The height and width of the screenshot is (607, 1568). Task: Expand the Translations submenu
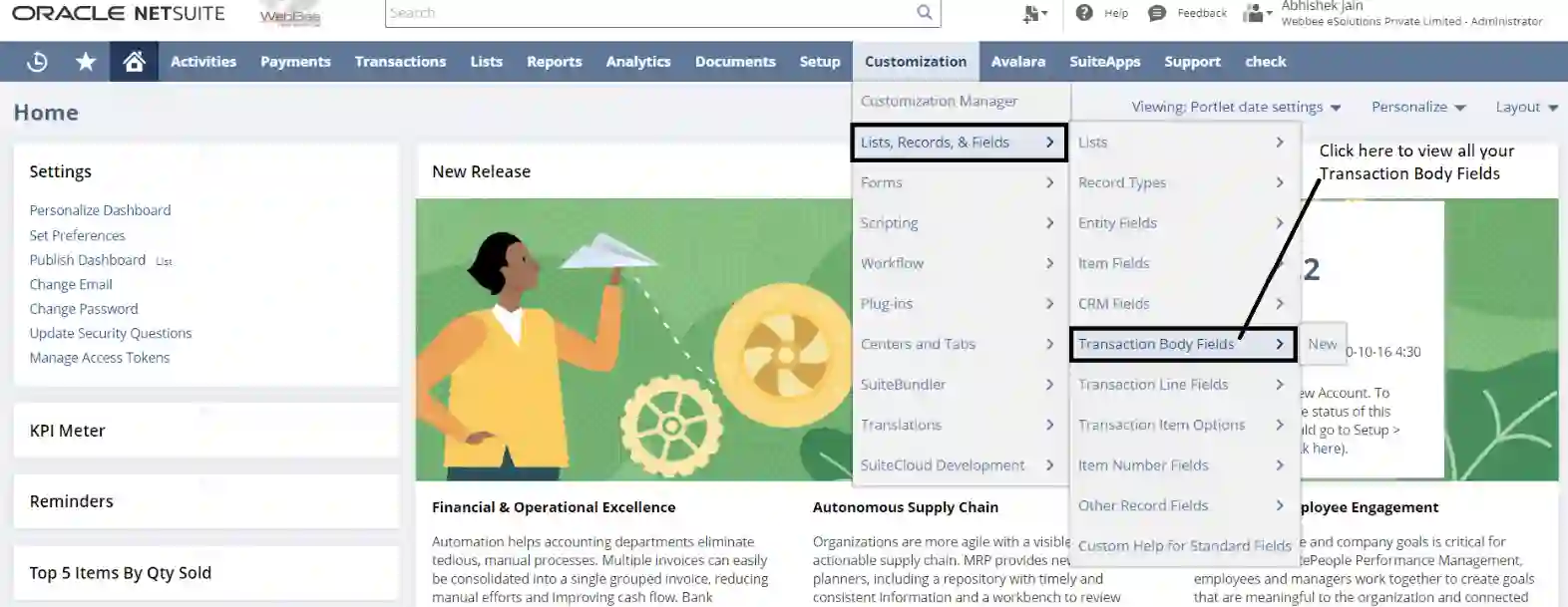click(961, 425)
